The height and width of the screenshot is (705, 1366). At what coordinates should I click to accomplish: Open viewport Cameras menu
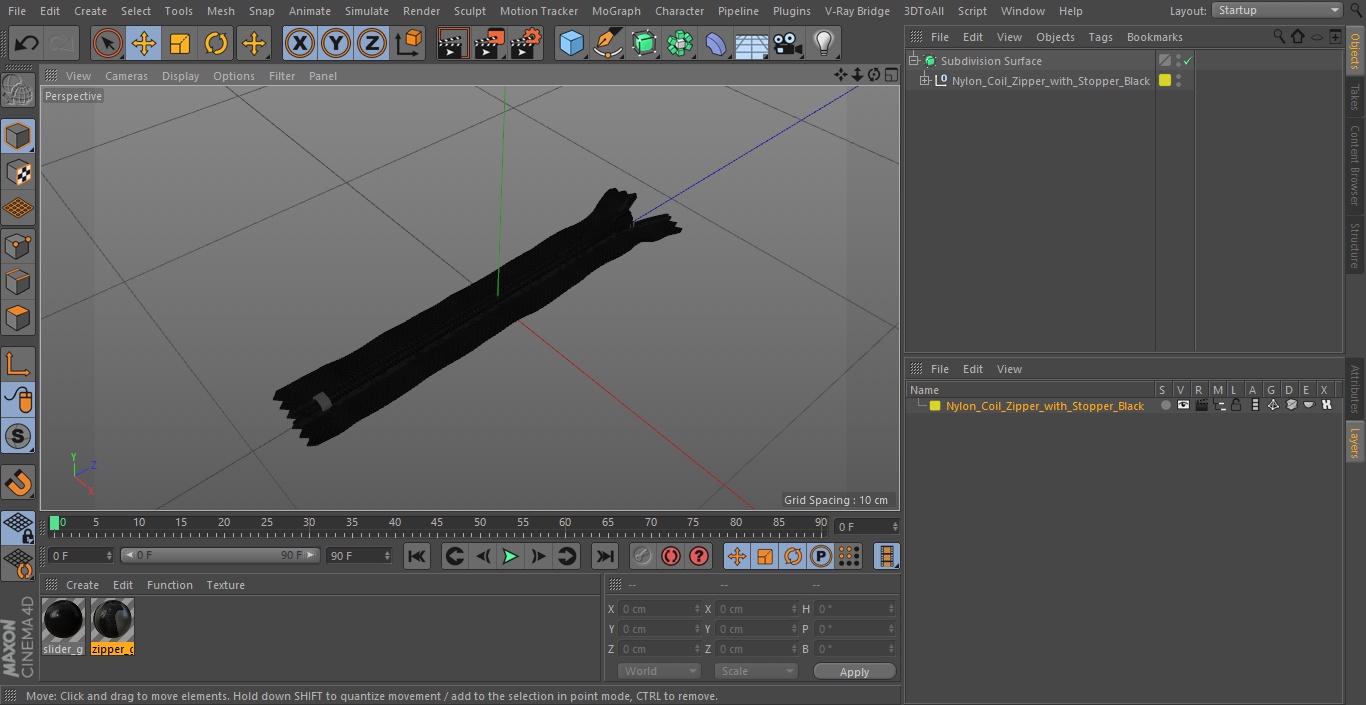[126, 76]
